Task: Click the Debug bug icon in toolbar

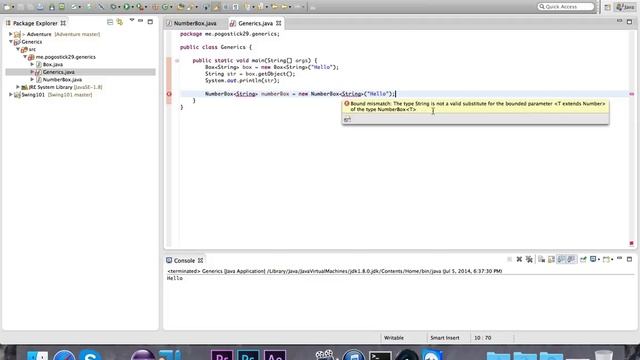Action: [x=113, y=7]
